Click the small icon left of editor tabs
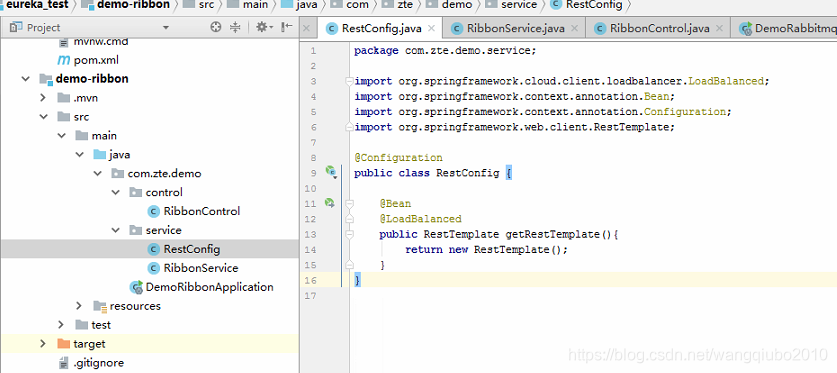This screenshot has width=837, height=373. point(306,28)
